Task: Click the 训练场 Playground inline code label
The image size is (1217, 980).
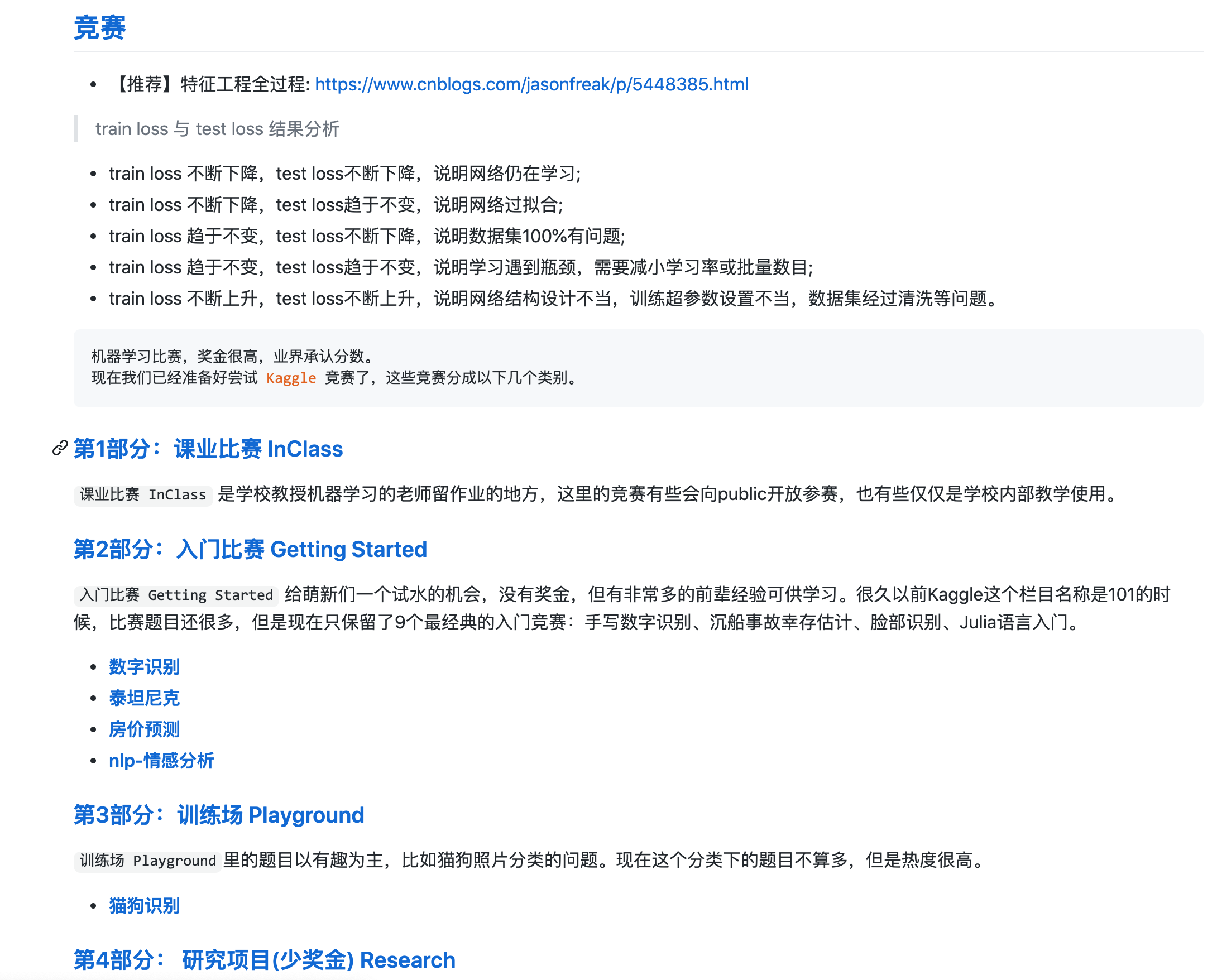Action: tap(147, 861)
